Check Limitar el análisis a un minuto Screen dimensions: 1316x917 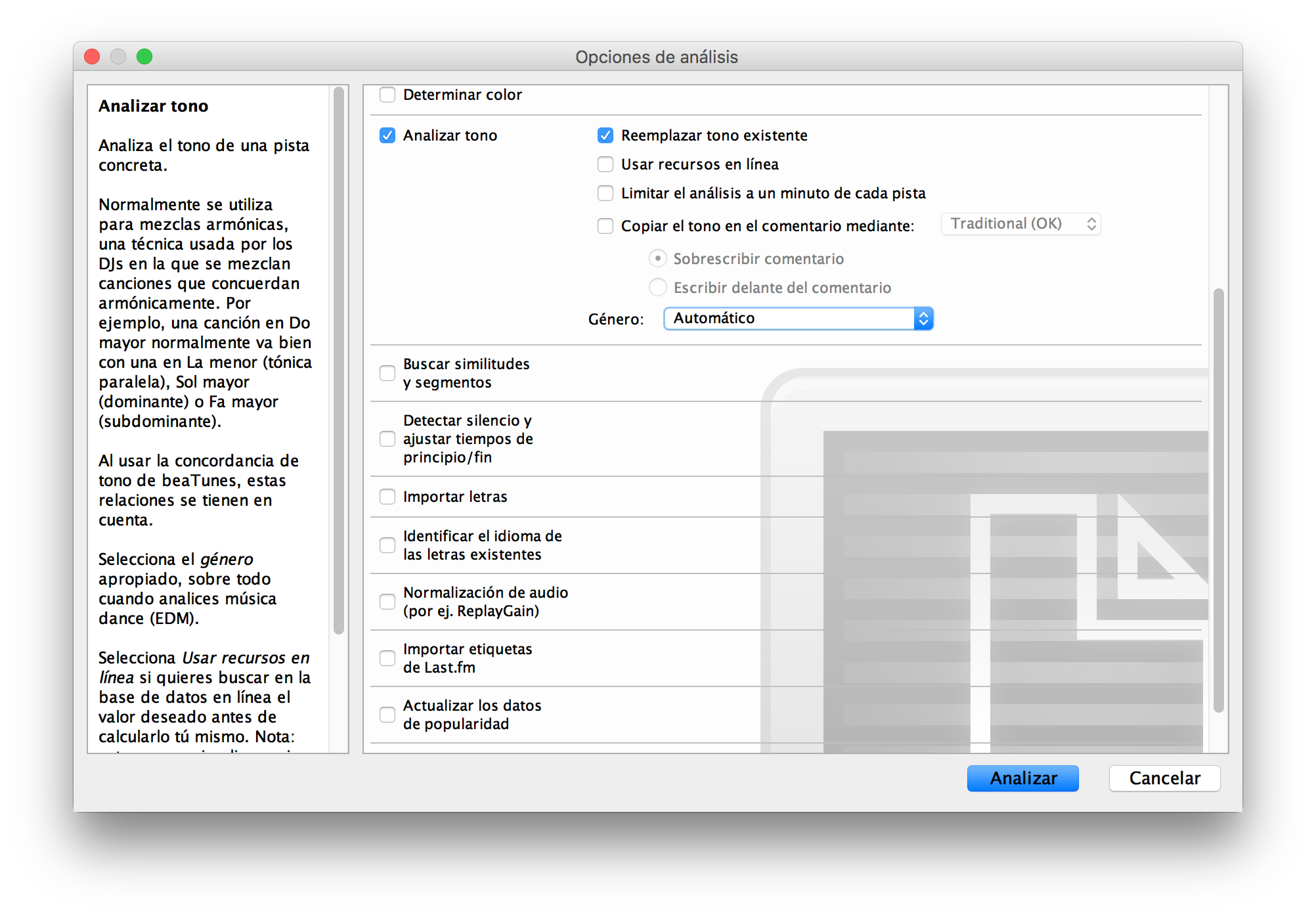[x=605, y=193]
